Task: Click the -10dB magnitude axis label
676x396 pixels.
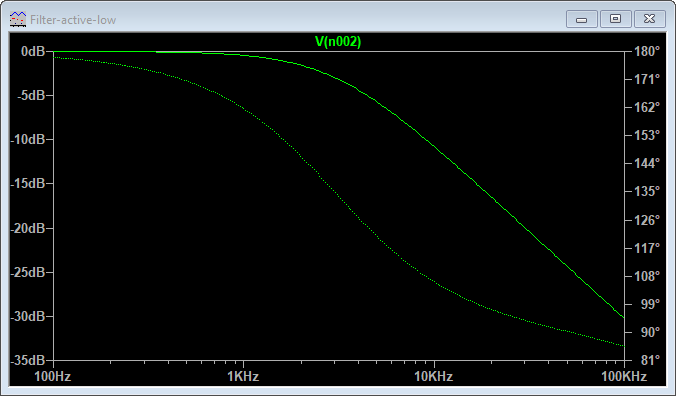Action: [x=28, y=139]
